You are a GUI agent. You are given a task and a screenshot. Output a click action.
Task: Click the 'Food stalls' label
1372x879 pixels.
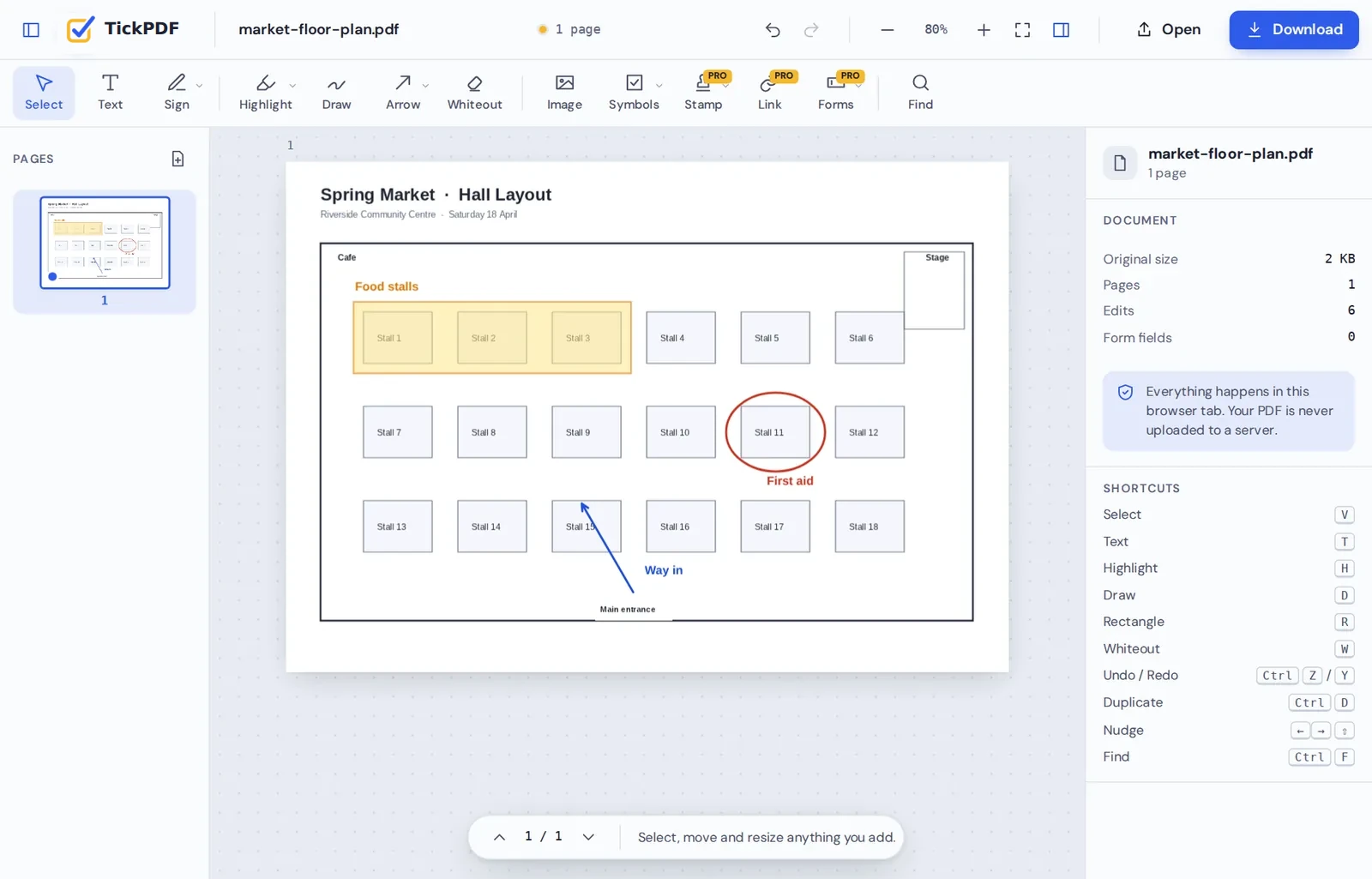point(387,286)
